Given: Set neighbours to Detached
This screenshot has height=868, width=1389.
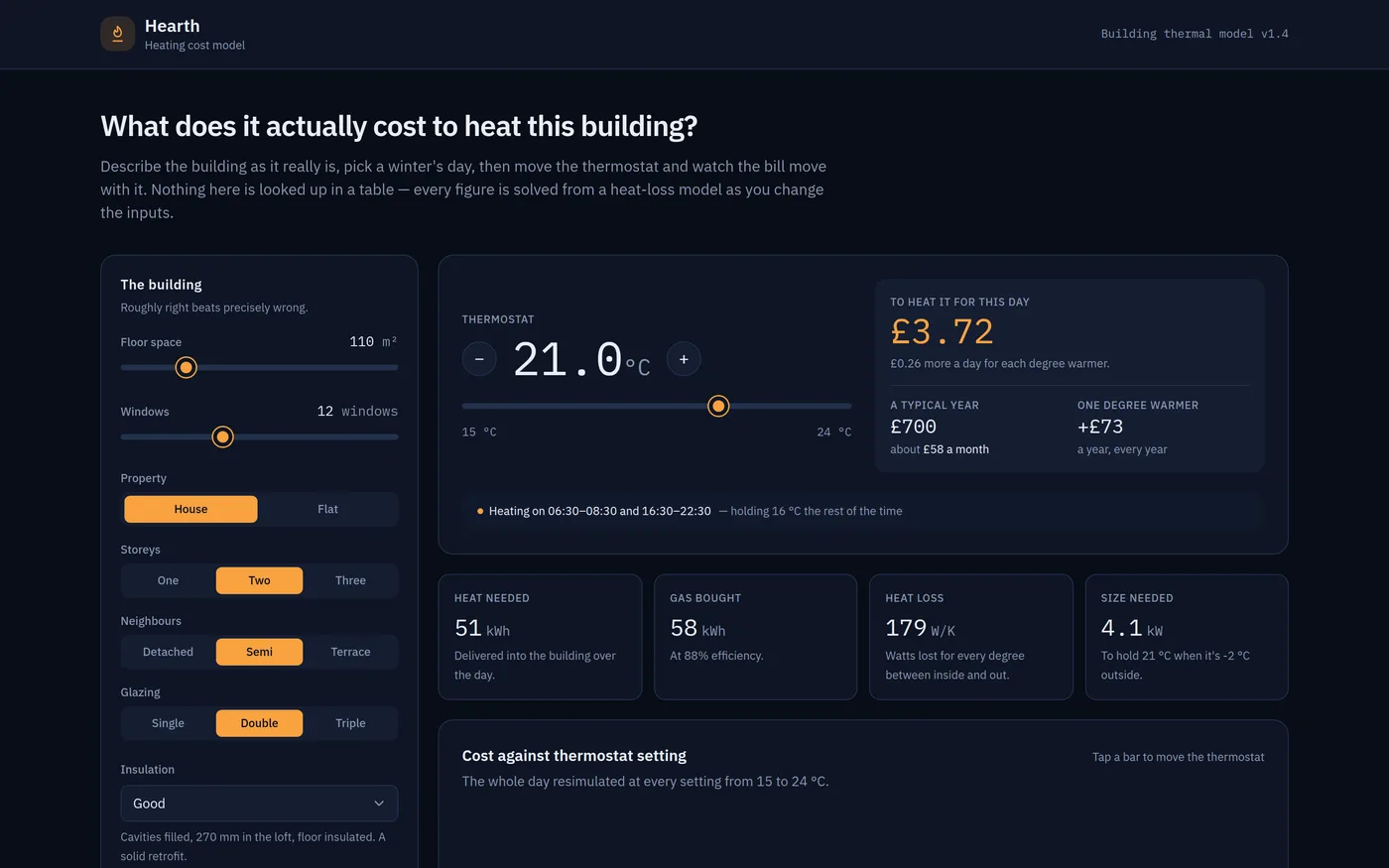Looking at the screenshot, I should pyautogui.click(x=168, y=652).
